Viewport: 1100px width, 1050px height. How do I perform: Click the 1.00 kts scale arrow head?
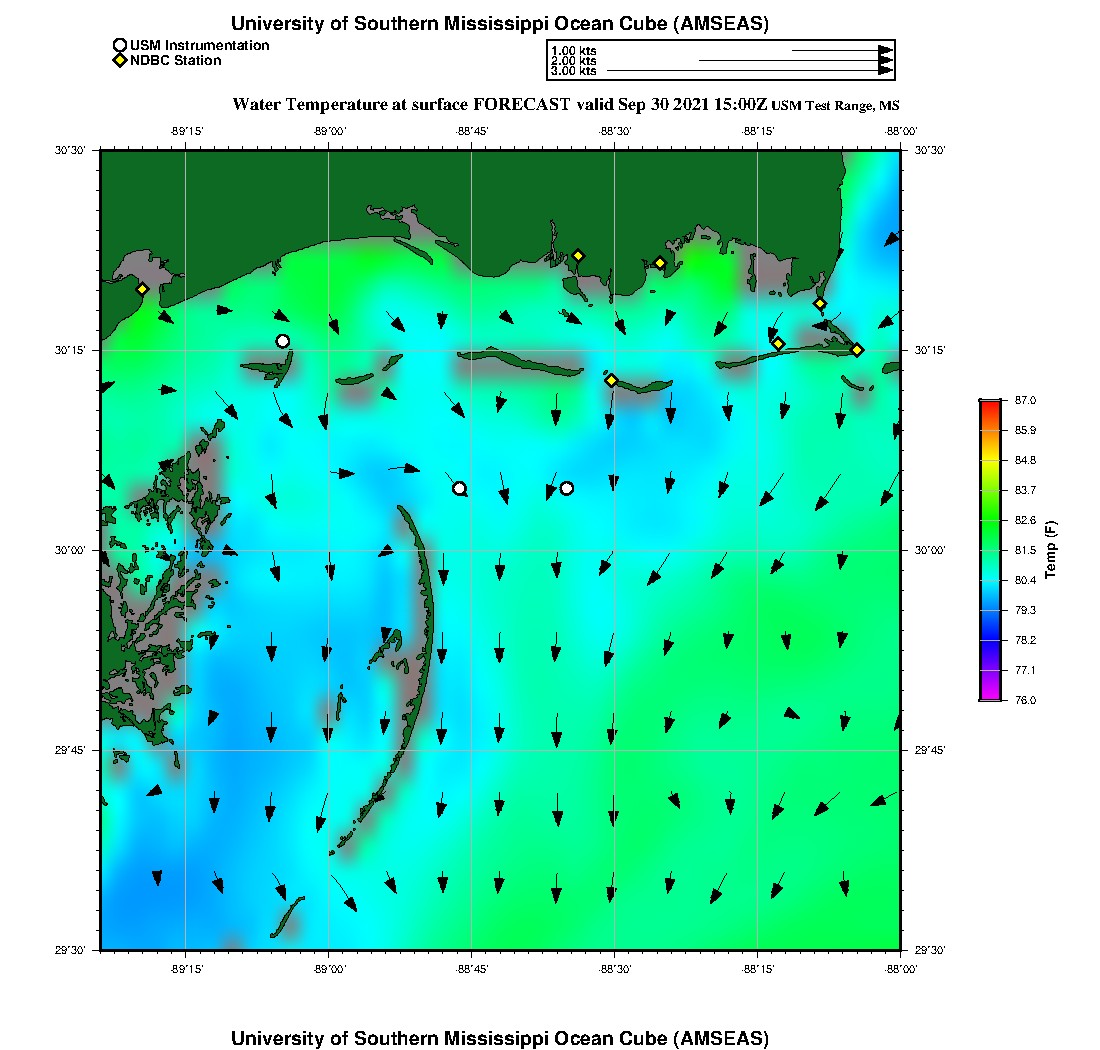coord(886,51)
